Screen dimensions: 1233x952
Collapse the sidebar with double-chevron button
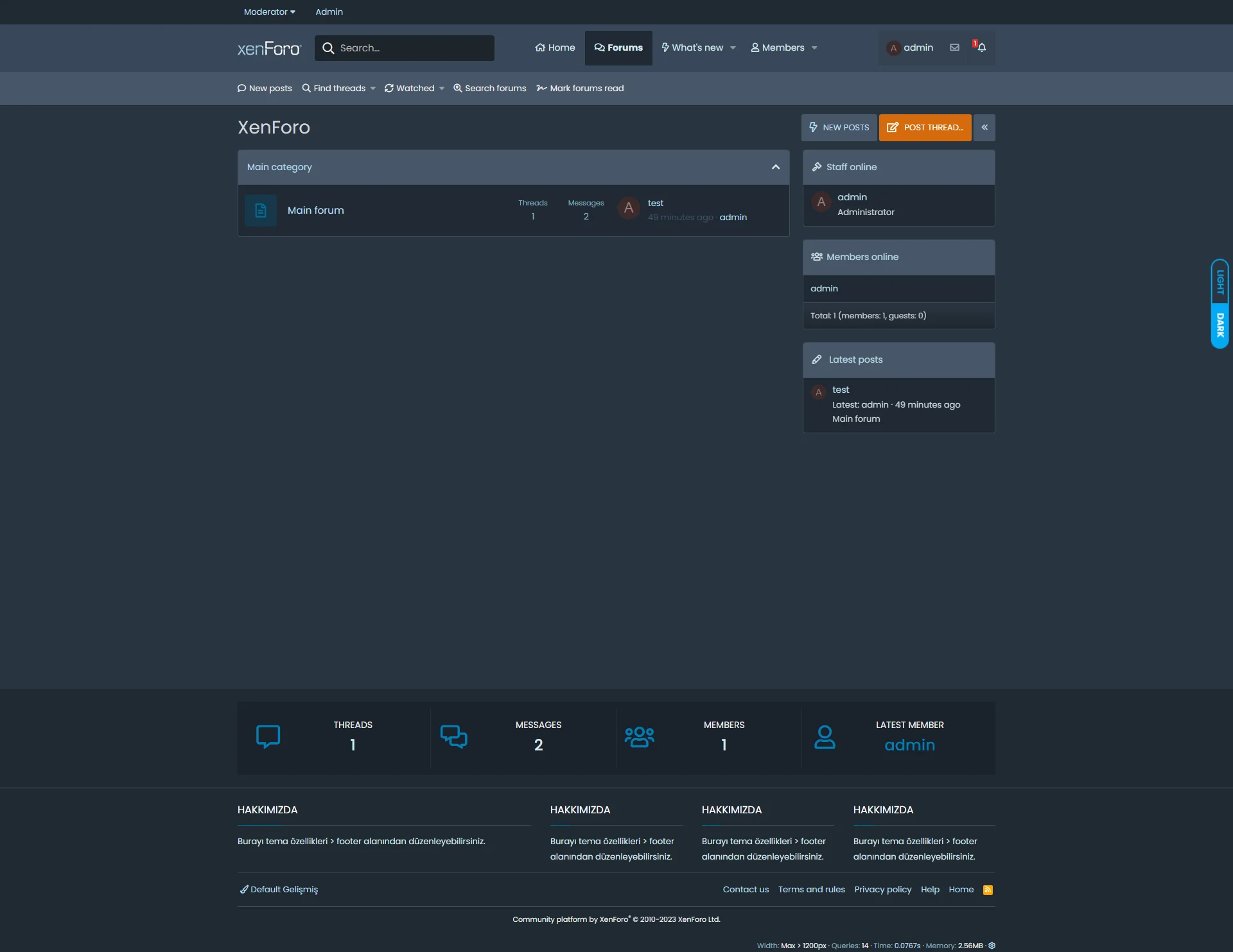984,127
